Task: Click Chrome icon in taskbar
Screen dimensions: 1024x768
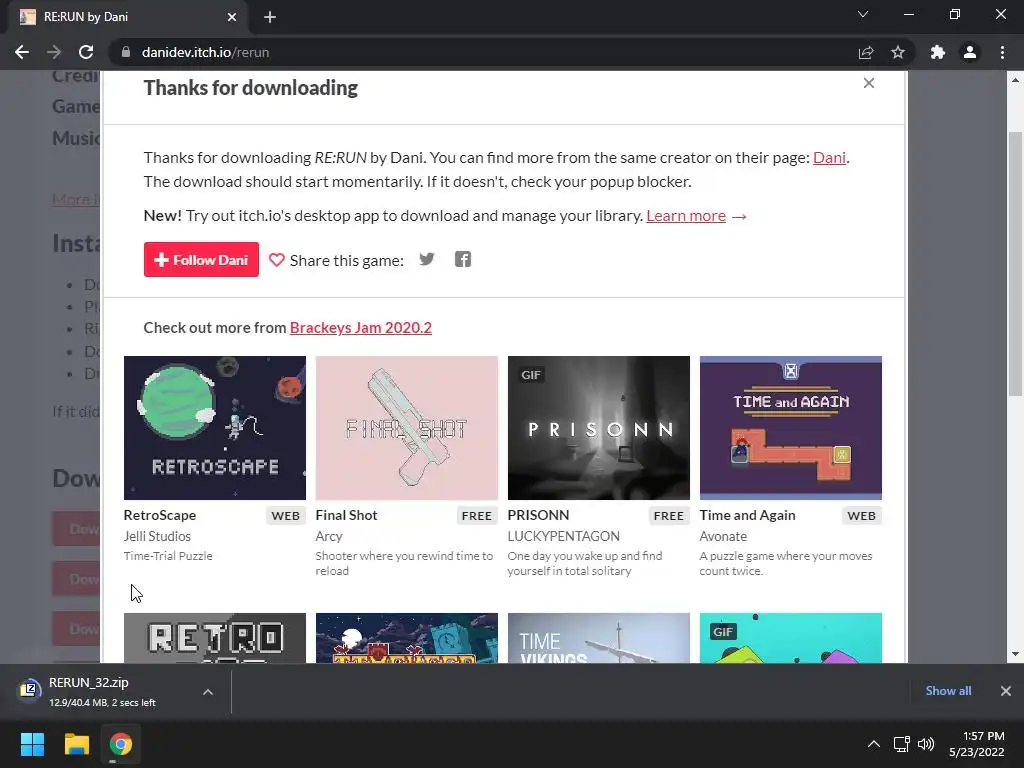Action: point(120,744)
